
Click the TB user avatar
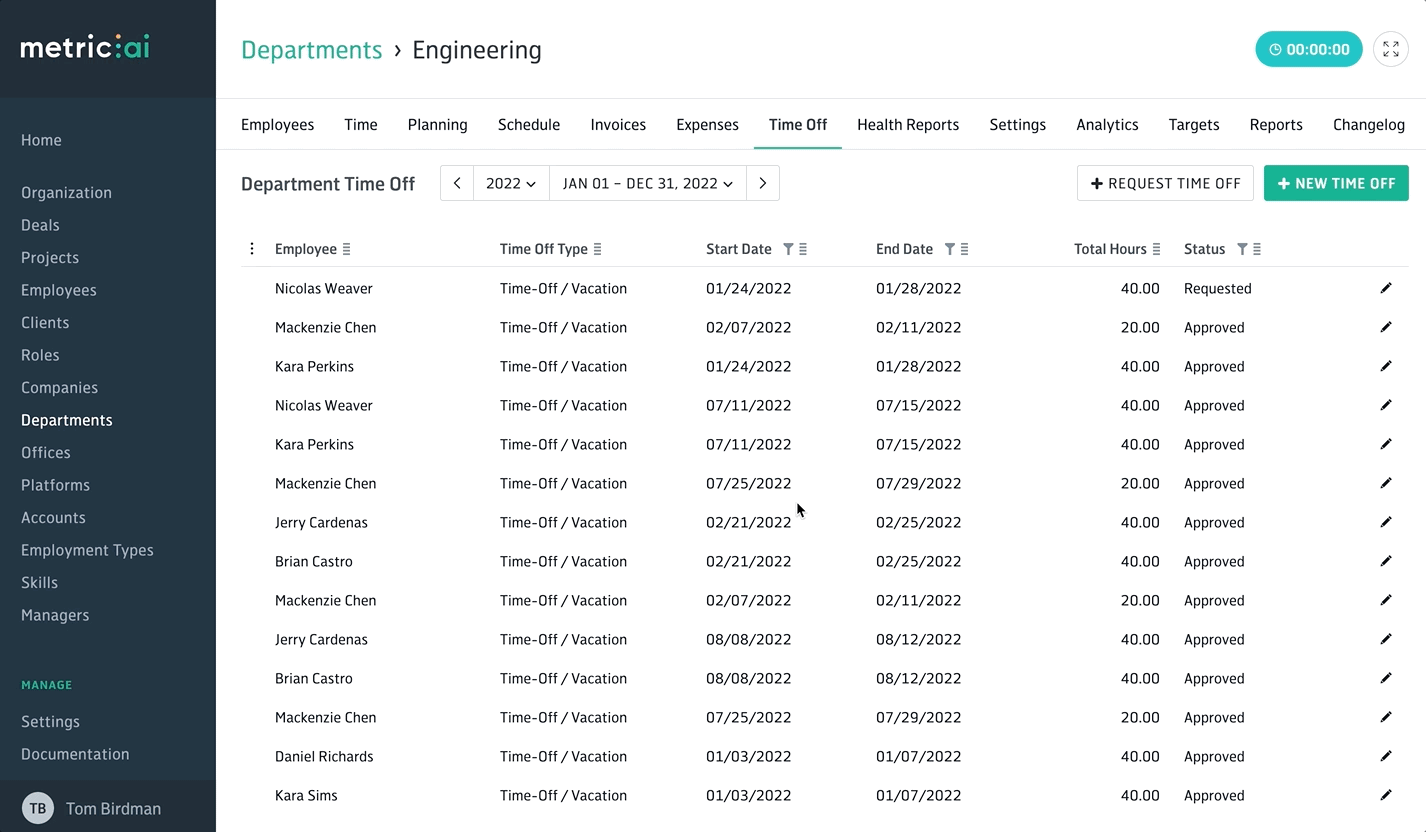tap(38, 808)
